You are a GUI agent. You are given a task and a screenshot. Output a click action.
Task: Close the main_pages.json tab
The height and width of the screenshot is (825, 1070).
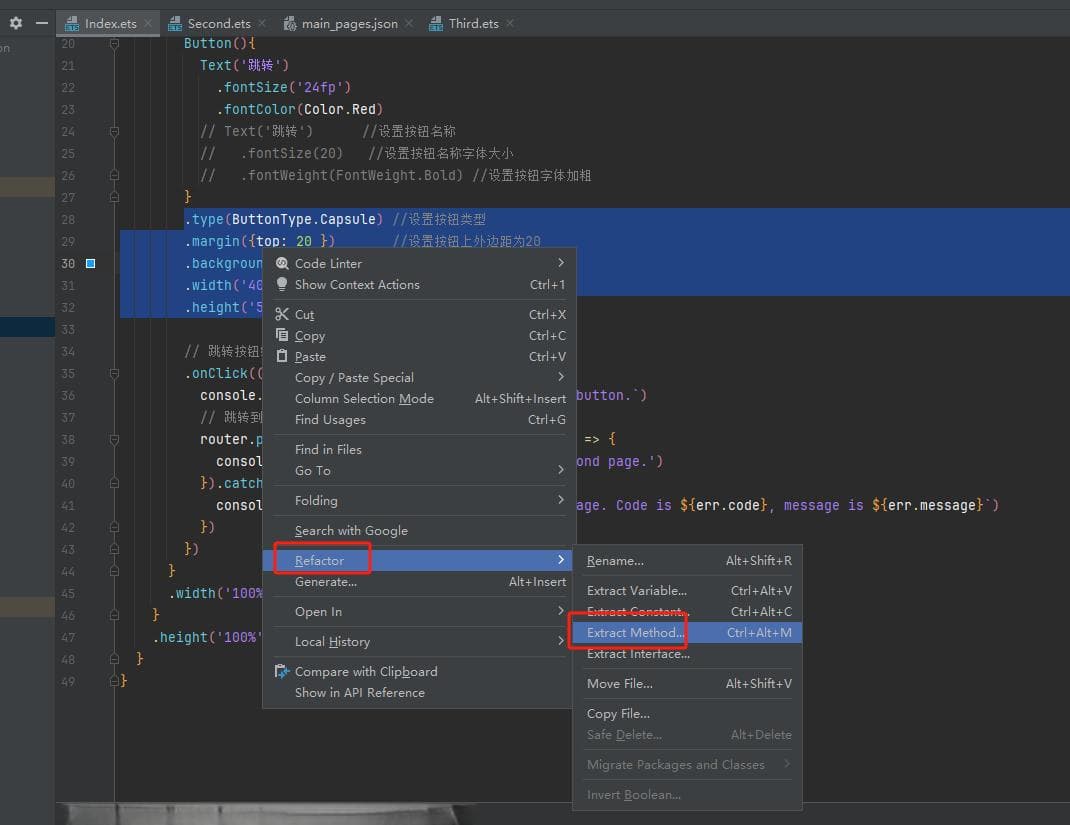(409, 23)
